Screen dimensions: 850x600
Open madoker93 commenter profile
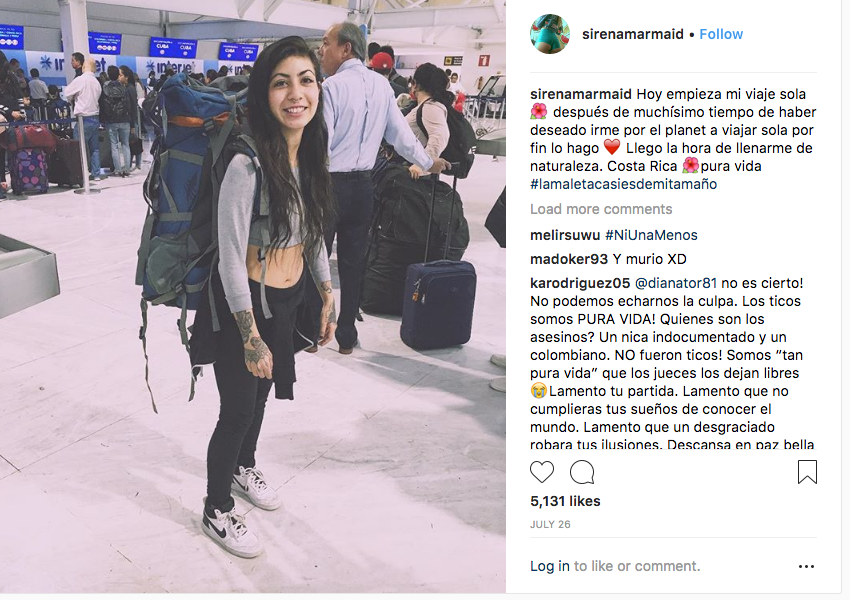569,259
